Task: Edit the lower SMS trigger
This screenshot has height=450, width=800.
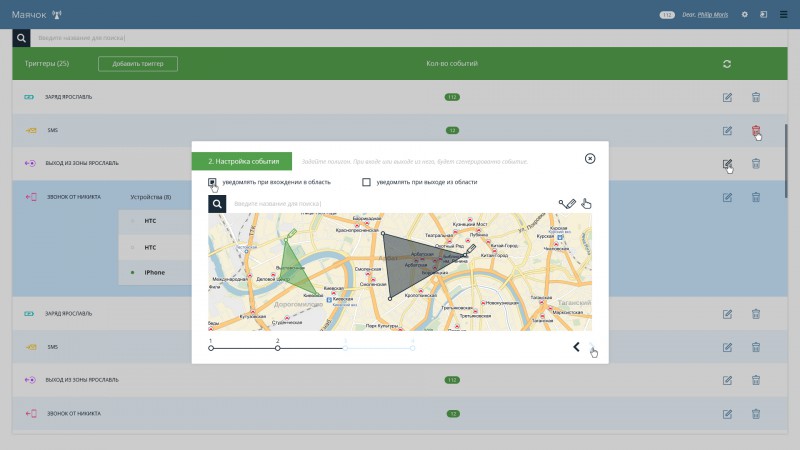Action: tap(728, 347)
